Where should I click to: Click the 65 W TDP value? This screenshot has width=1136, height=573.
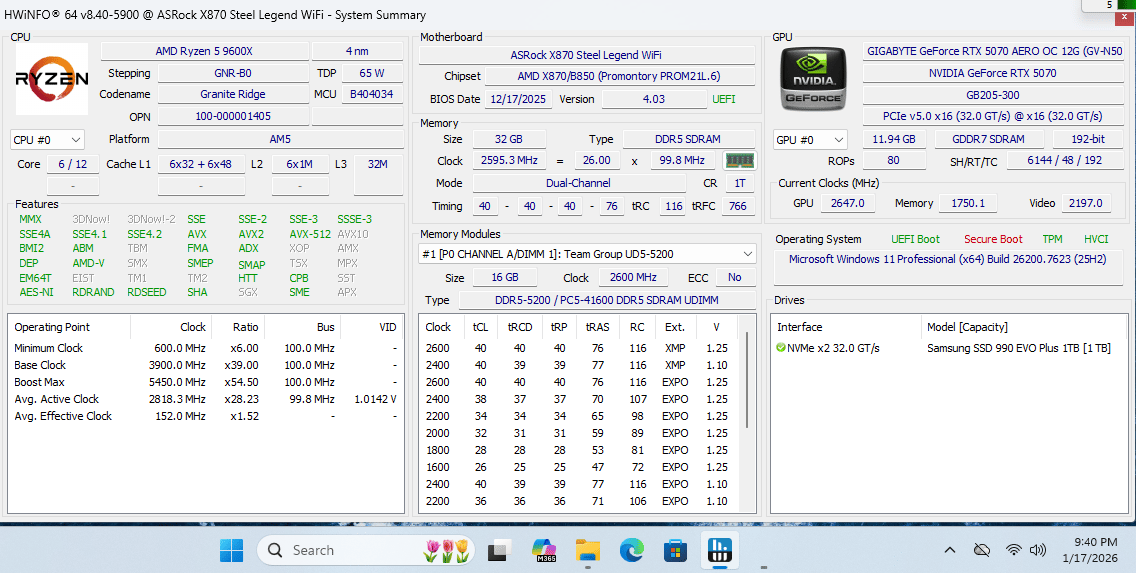pyautogui.click(x=371, y=73)
